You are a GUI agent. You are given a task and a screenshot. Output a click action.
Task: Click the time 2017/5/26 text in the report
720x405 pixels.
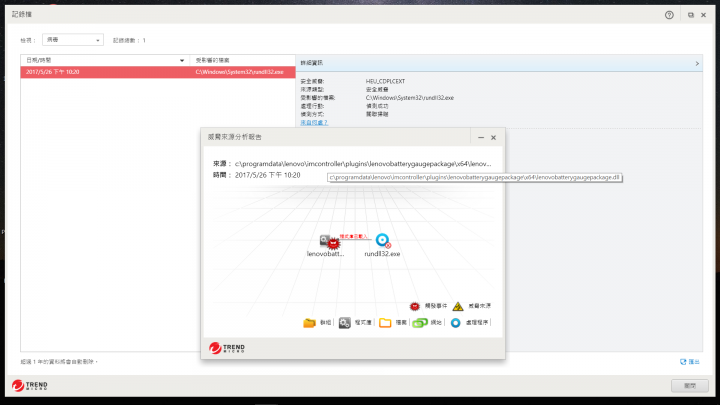[x=267, y=175]
